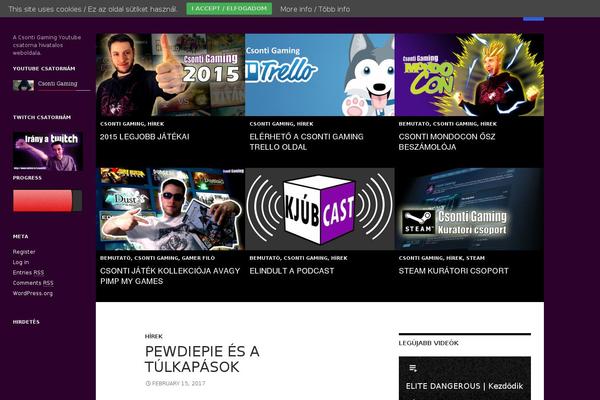Select BEMUTATO category under MondoCon post
This screenshot has width=600, height=400.
click(414, 124)
